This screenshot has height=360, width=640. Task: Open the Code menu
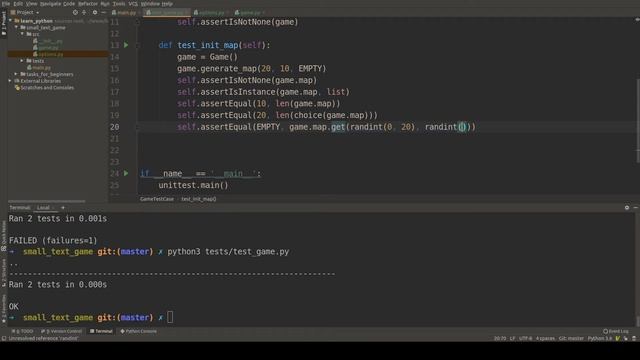coord(69,4)
